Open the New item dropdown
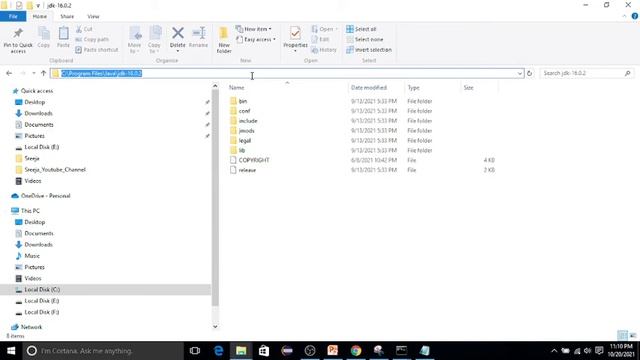640x360 pixels. pos(253,29)
